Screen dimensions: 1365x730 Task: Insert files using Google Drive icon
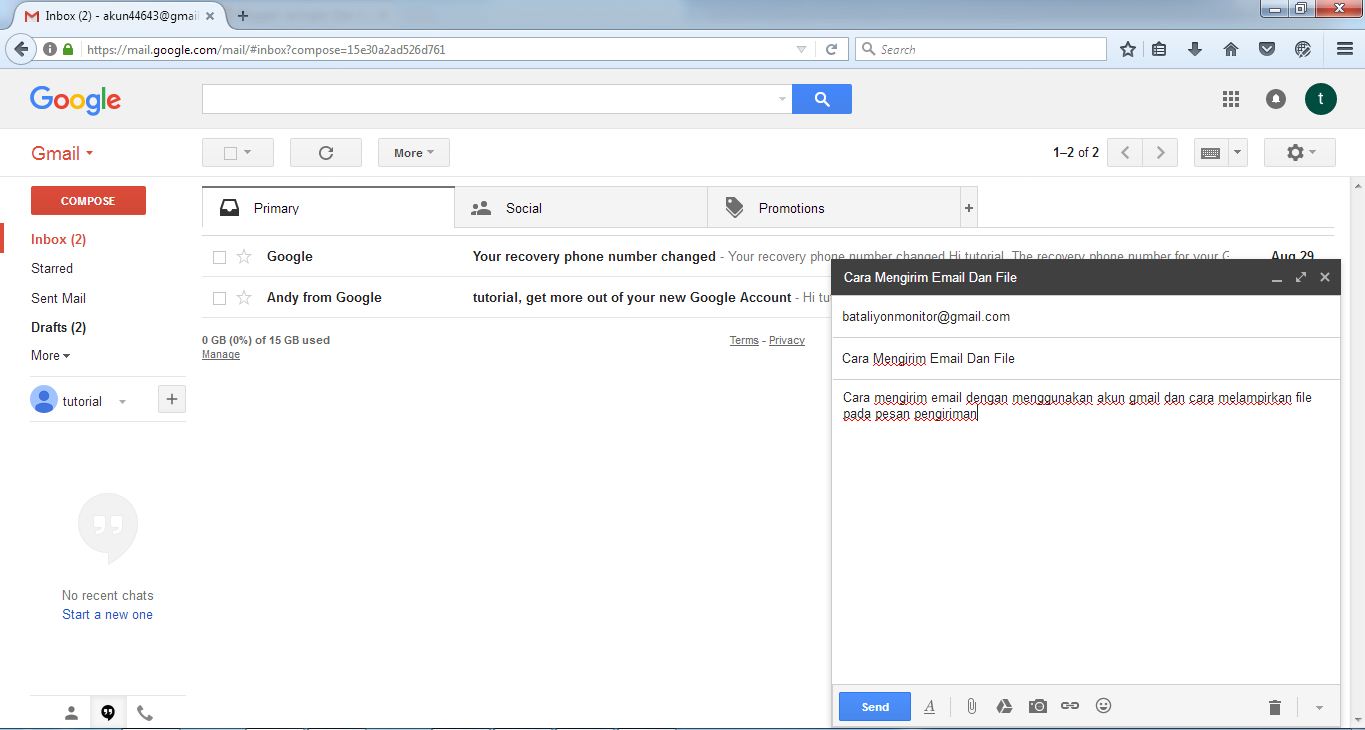(1004, 706)
